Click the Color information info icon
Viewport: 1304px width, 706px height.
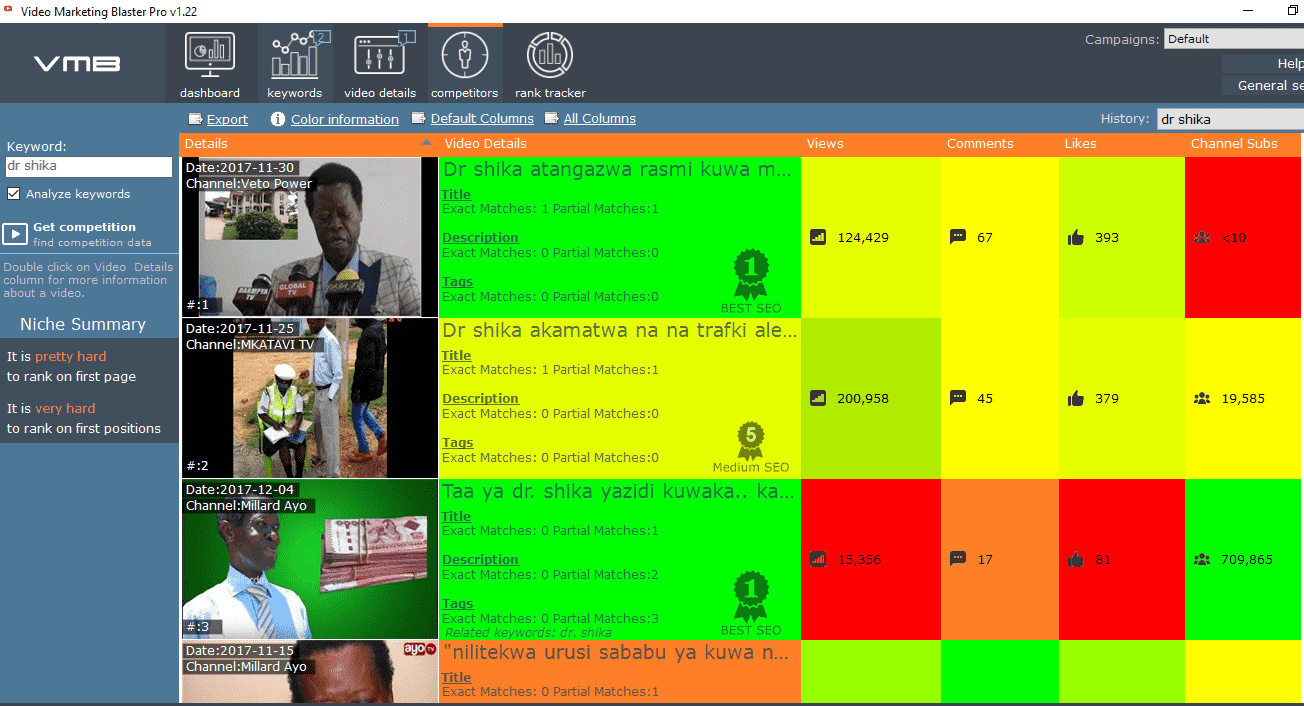click(x=278, y=119)
